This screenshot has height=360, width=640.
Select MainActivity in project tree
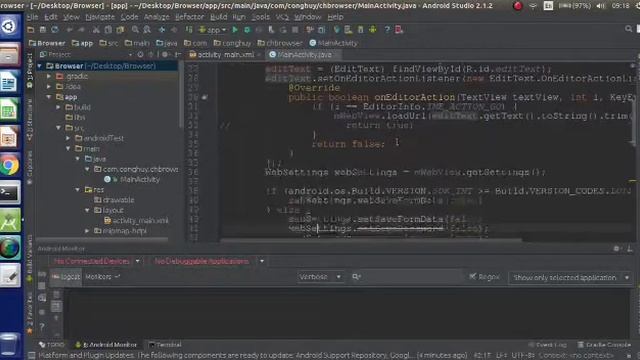click(140, 180)
